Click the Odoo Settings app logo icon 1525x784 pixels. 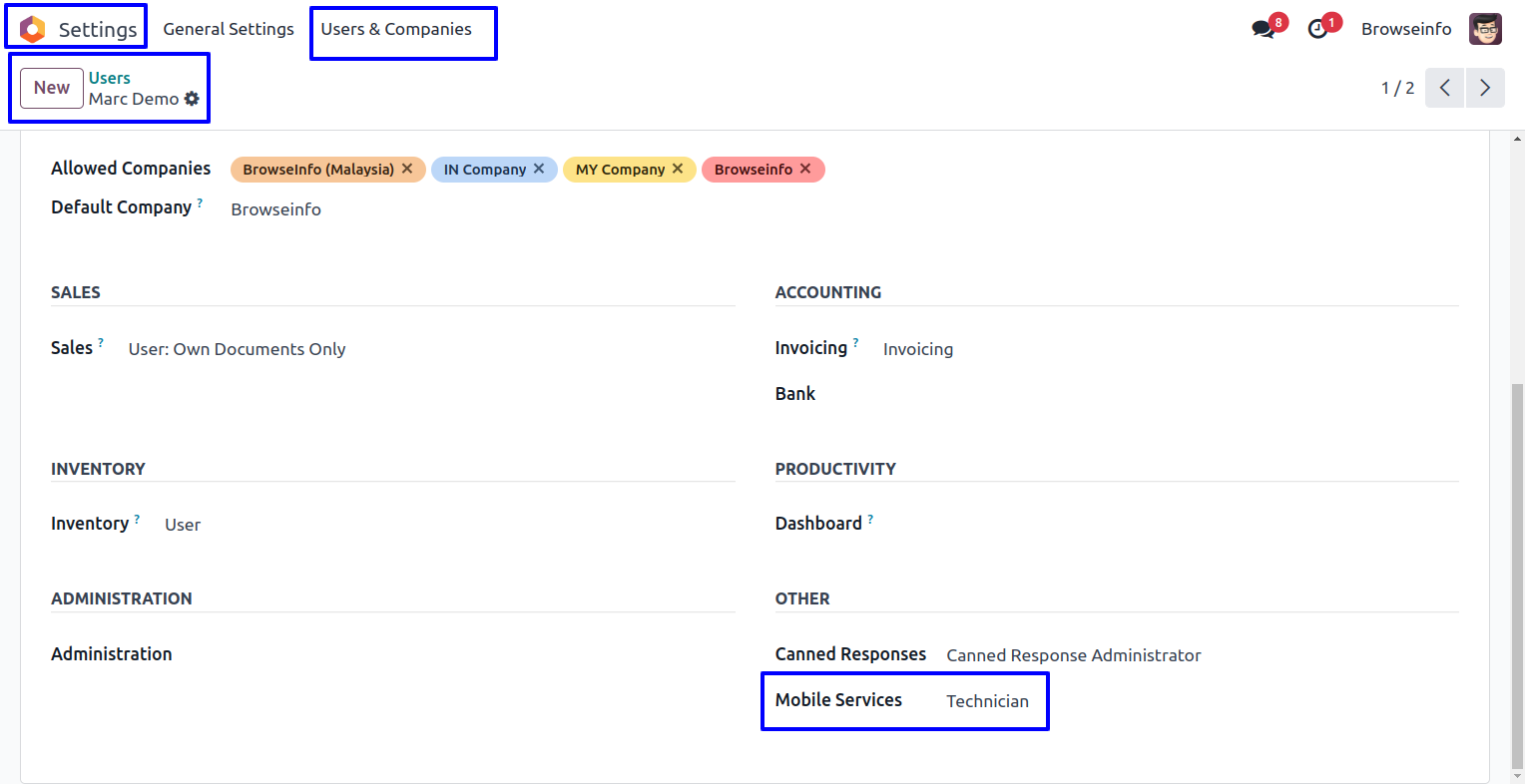tap(33, 29)
